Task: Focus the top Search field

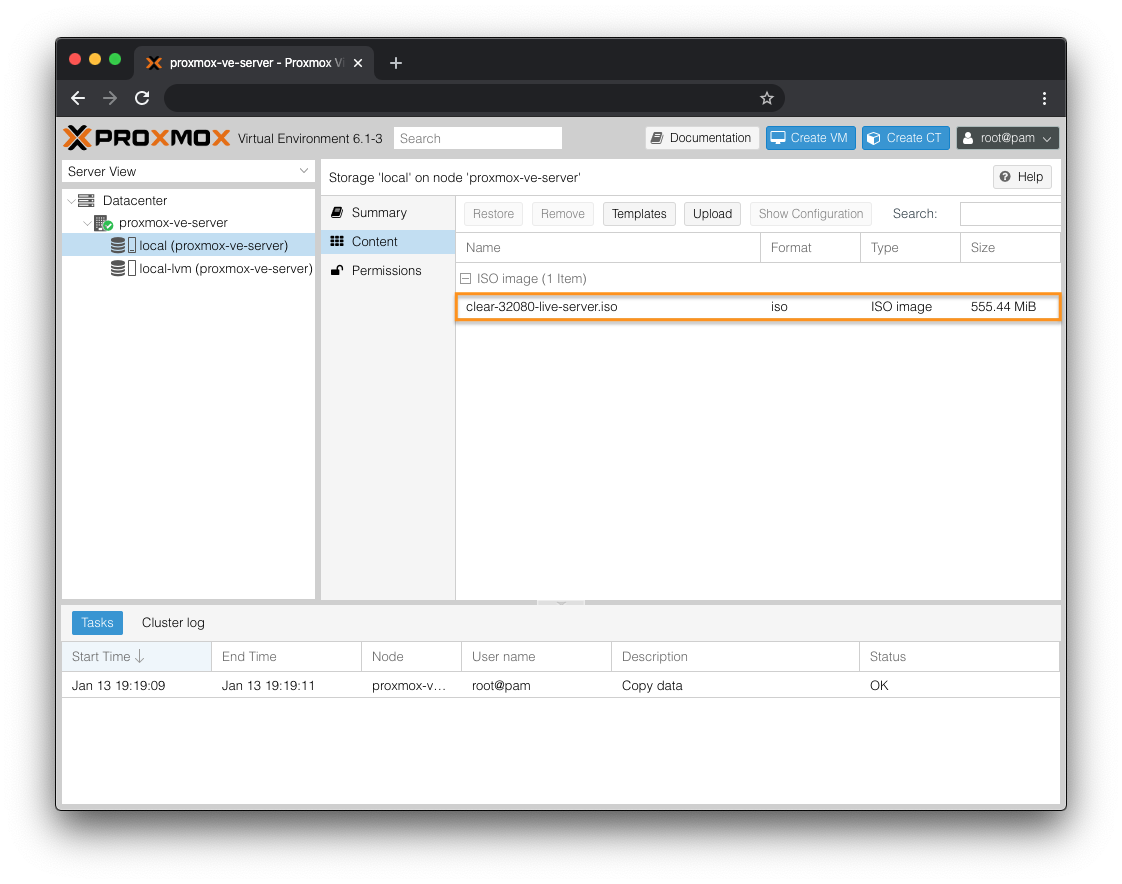Action: point(478,138)
